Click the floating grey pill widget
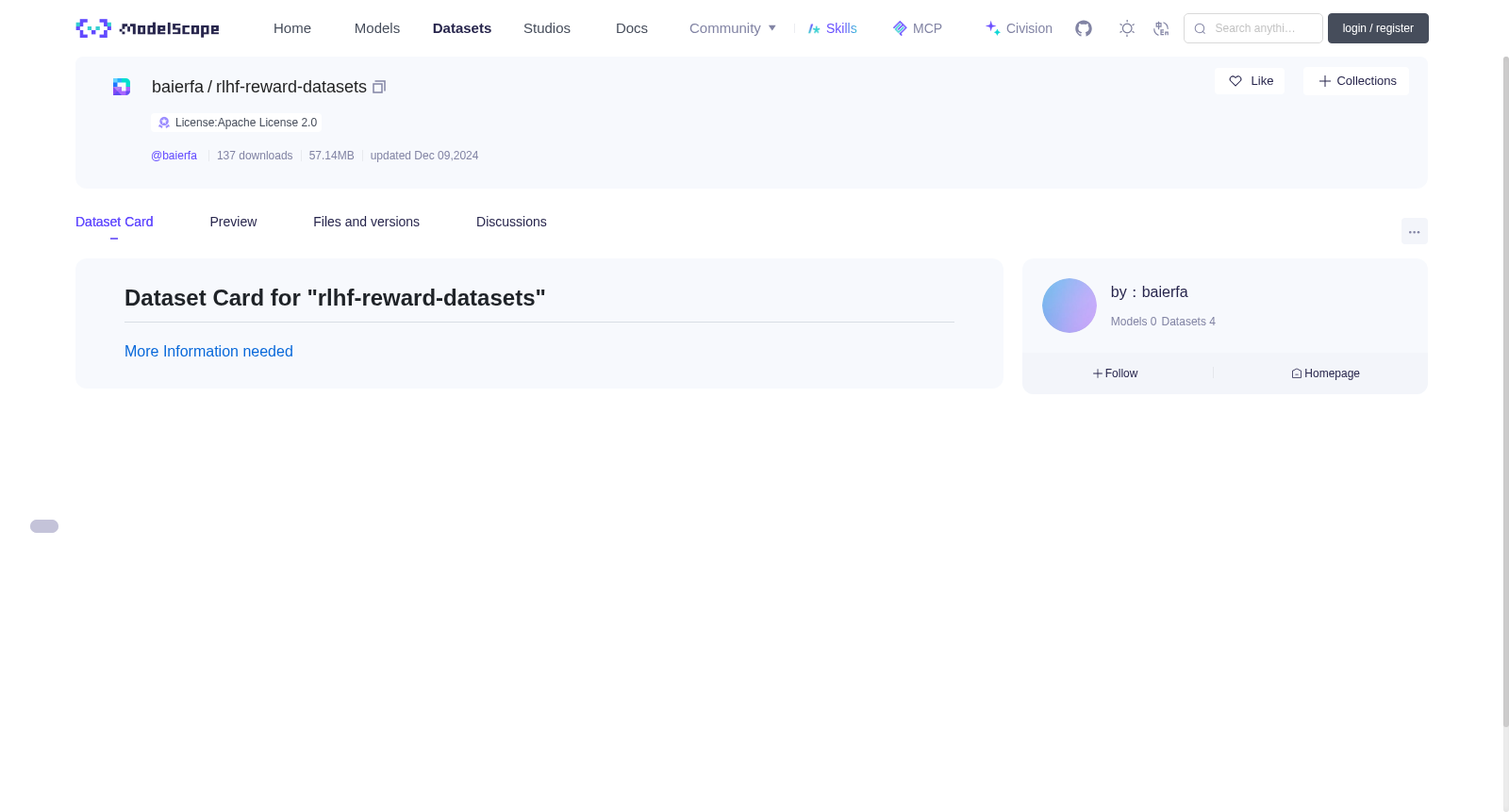The image size is (1509, 812). click(44, 526)
